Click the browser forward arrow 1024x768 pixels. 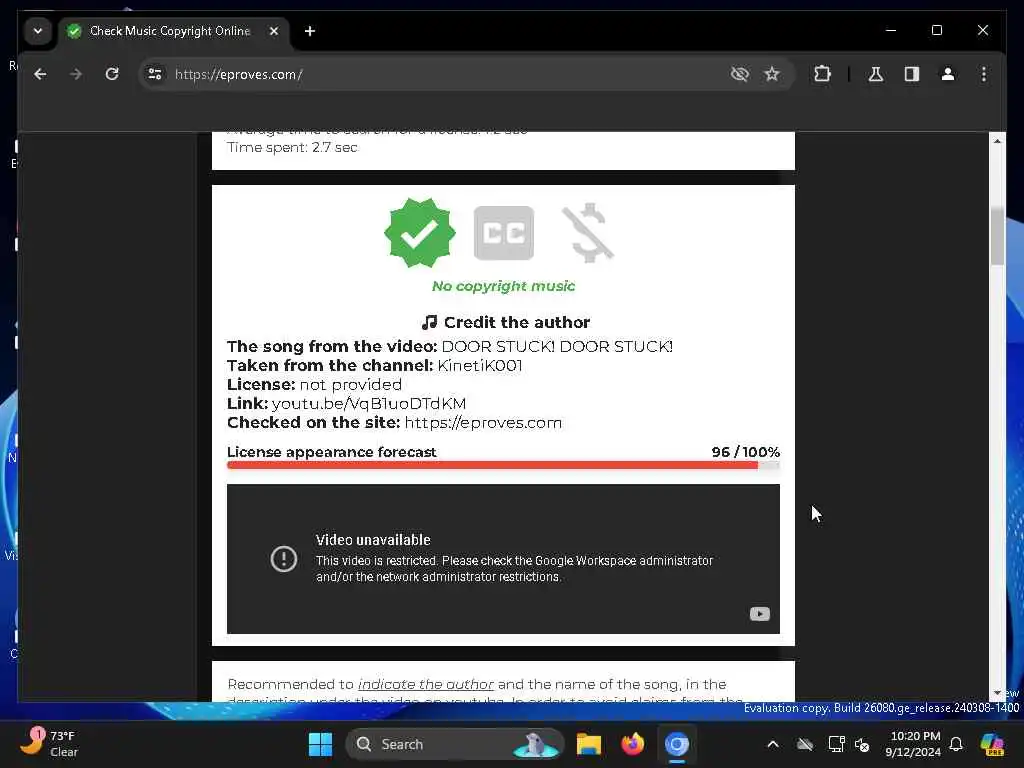(76, 74)
